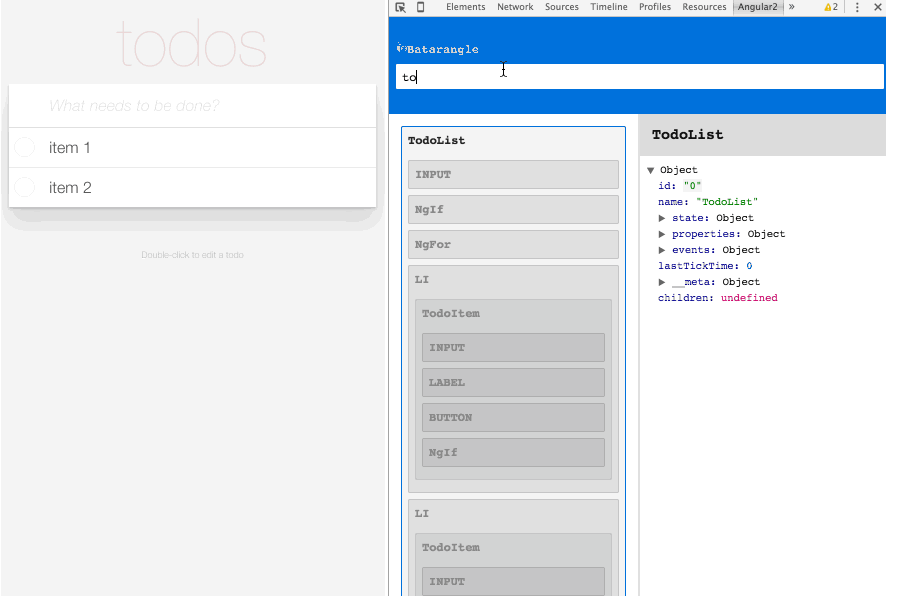
Task: Select the INPUT node directly under TodoList
Action: (513, 174)
